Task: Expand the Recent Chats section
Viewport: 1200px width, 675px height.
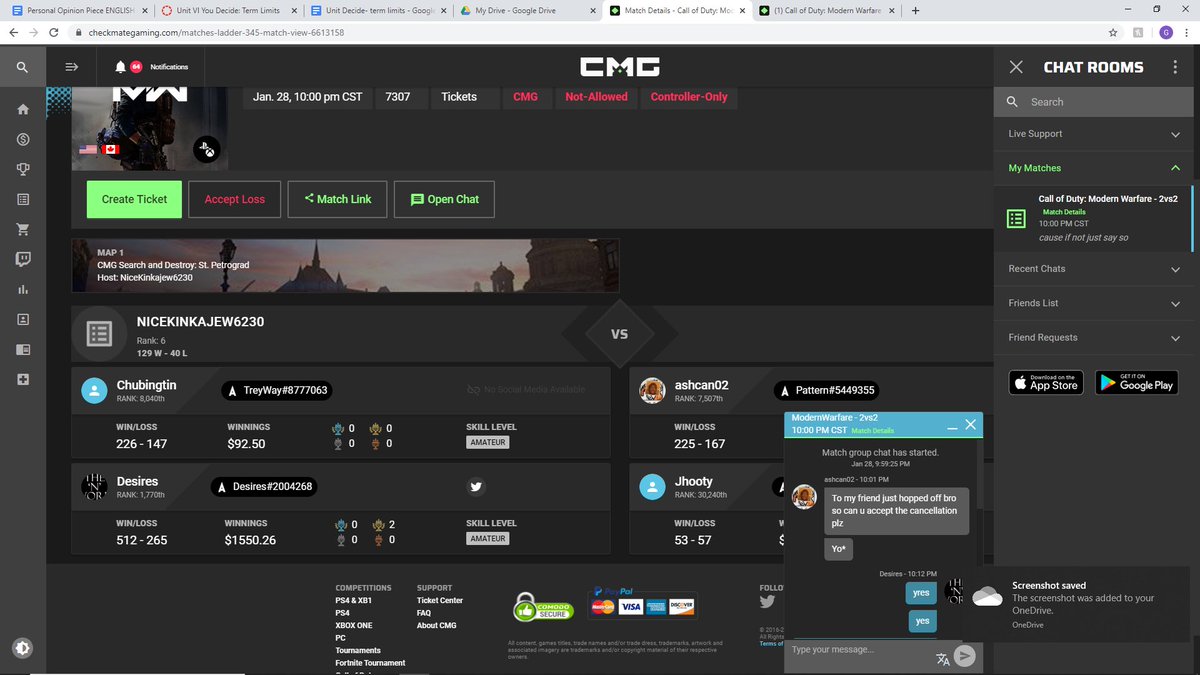Action: coord(1094,269)
